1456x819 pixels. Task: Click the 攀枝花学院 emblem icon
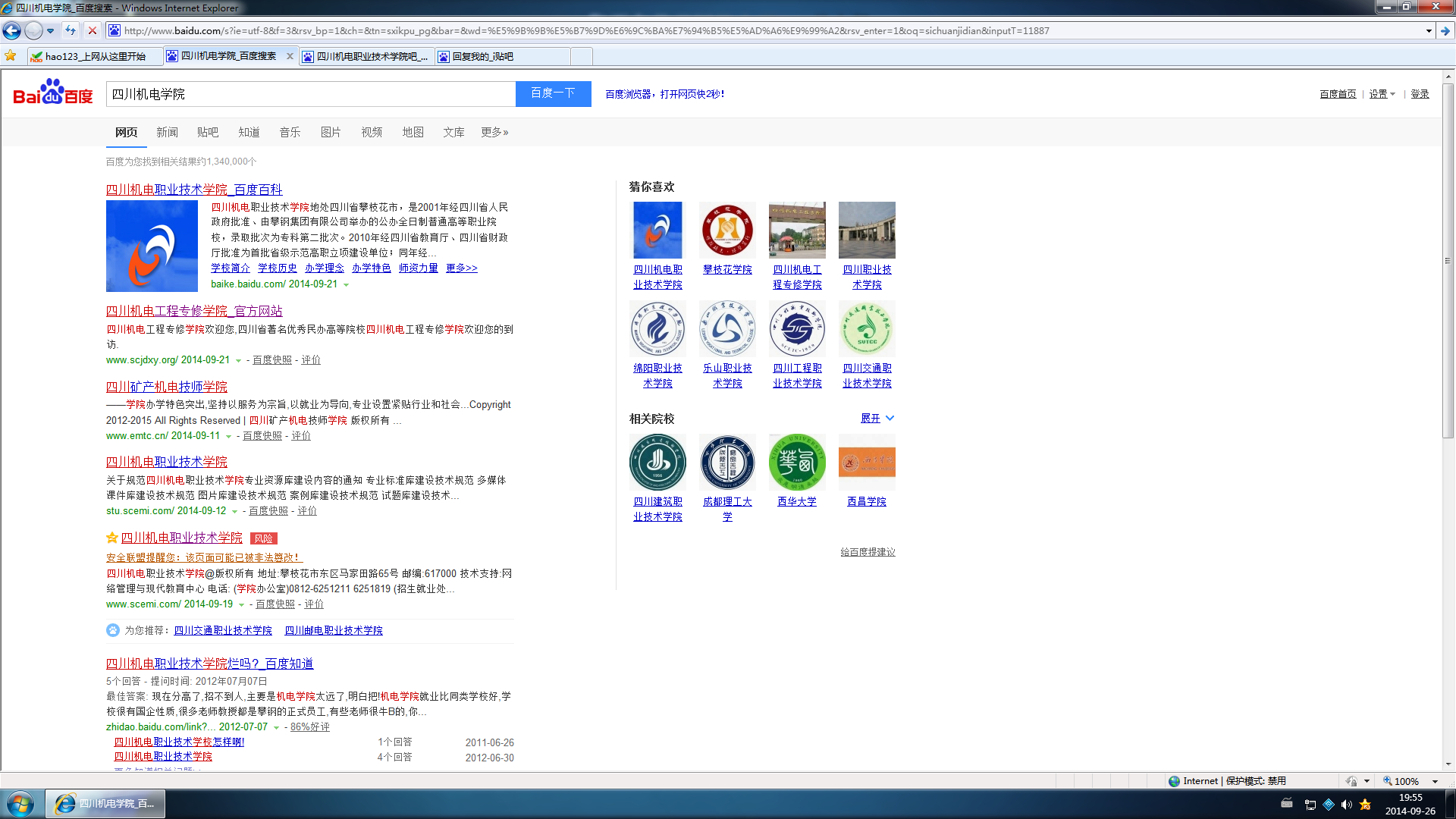pyautogui.click(x=727, y=230)
